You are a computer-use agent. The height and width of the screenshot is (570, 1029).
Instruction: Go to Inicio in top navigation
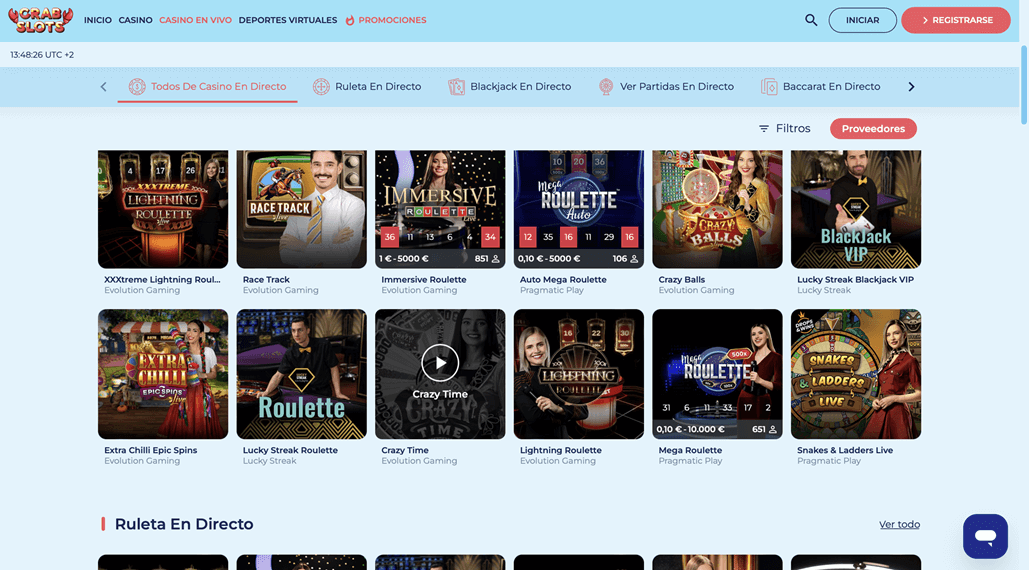pyautogui.click(x=98, y=20)
